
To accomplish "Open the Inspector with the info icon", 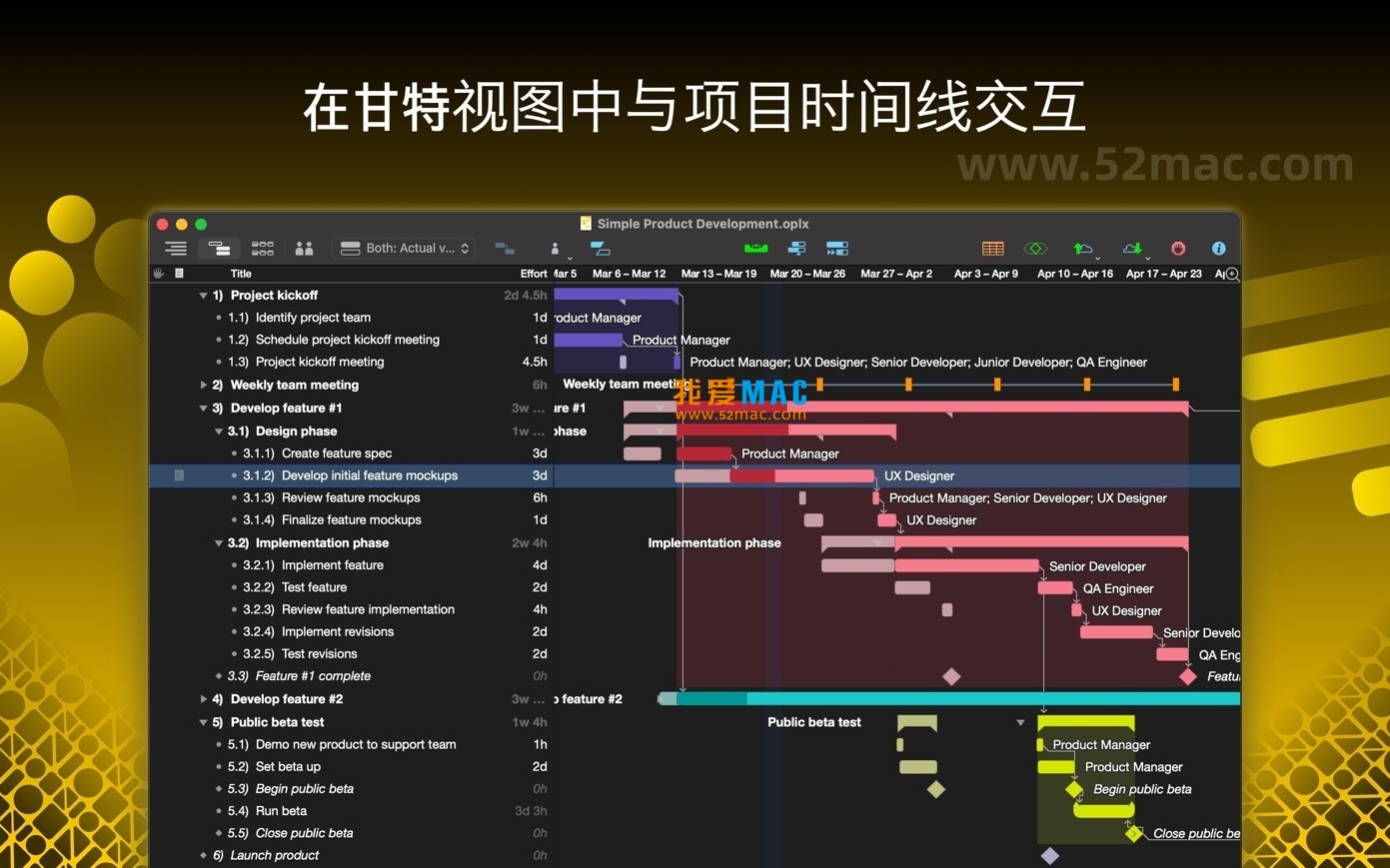I will 1218,248.
